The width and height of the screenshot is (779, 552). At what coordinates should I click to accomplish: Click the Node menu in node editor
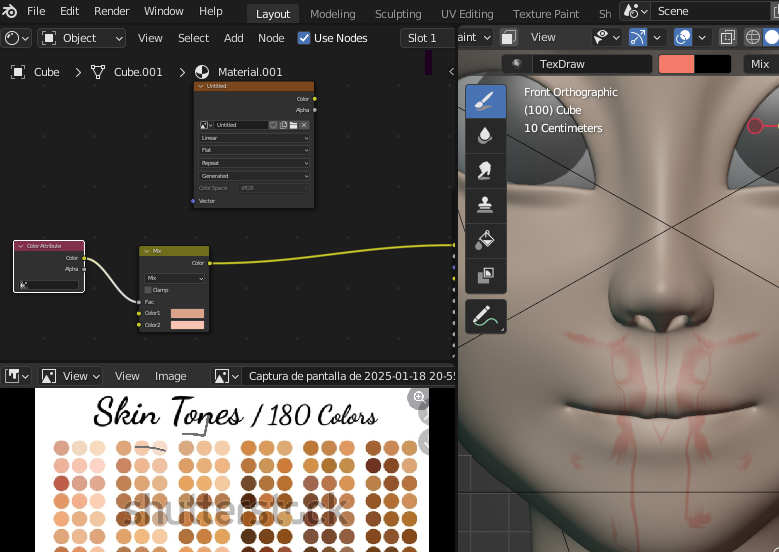click(271, 38)
